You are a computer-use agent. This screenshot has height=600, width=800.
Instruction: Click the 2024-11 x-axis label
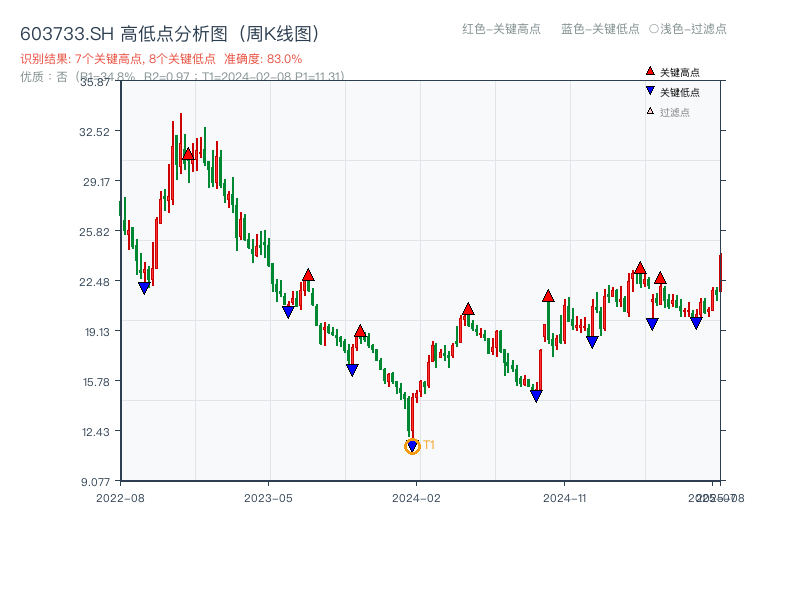click(x=564, y=498)
